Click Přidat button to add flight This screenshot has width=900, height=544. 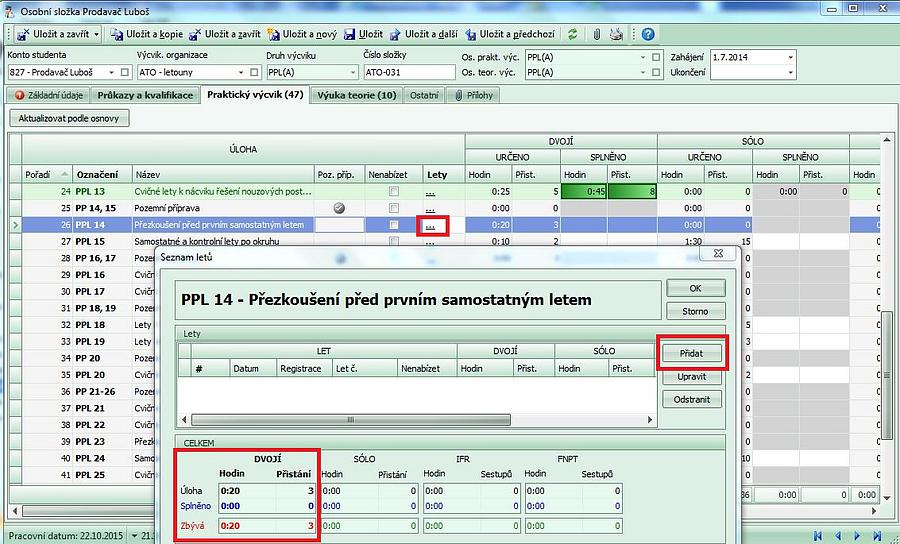pyautogui.click(x=692, y=354)
